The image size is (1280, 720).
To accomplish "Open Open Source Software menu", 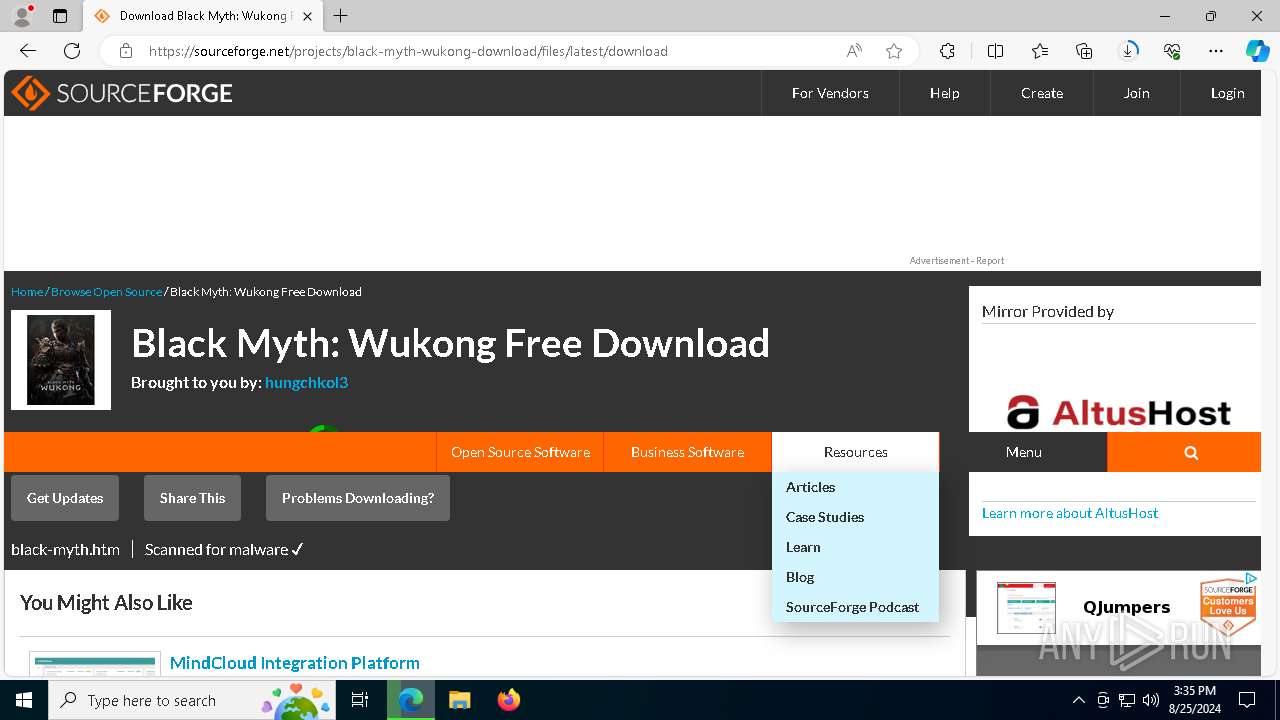I will click(520, 452).
